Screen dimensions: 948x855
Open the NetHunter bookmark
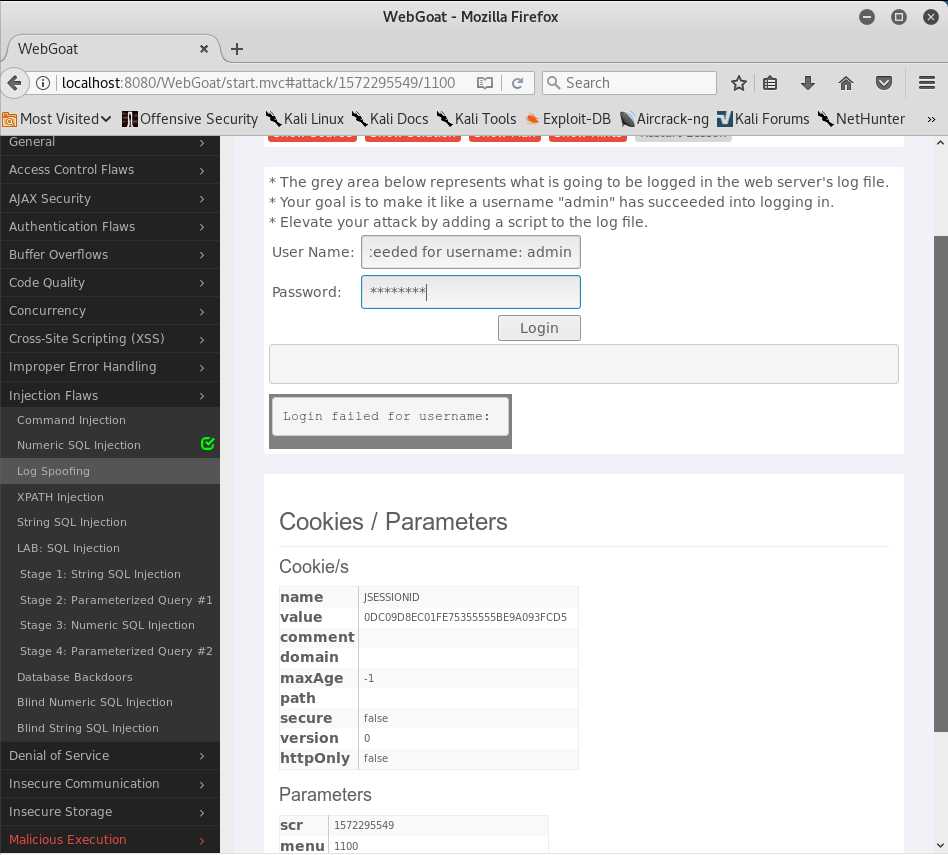click(862, 119)
